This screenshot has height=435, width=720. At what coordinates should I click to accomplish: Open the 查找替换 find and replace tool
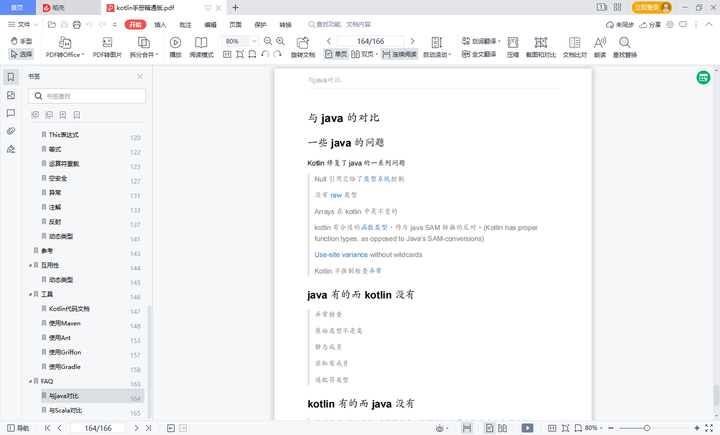pyautogui.click(x=625, y=47)
